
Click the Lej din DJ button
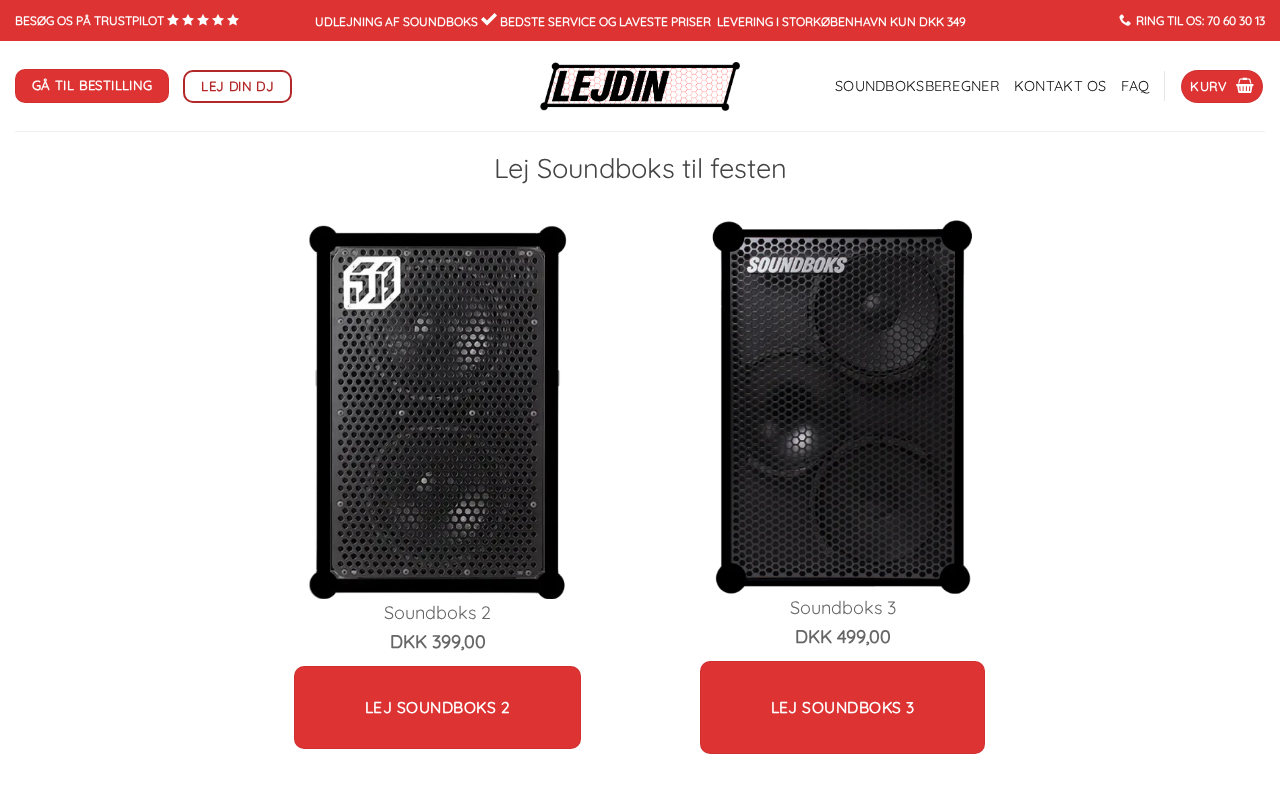237,86
